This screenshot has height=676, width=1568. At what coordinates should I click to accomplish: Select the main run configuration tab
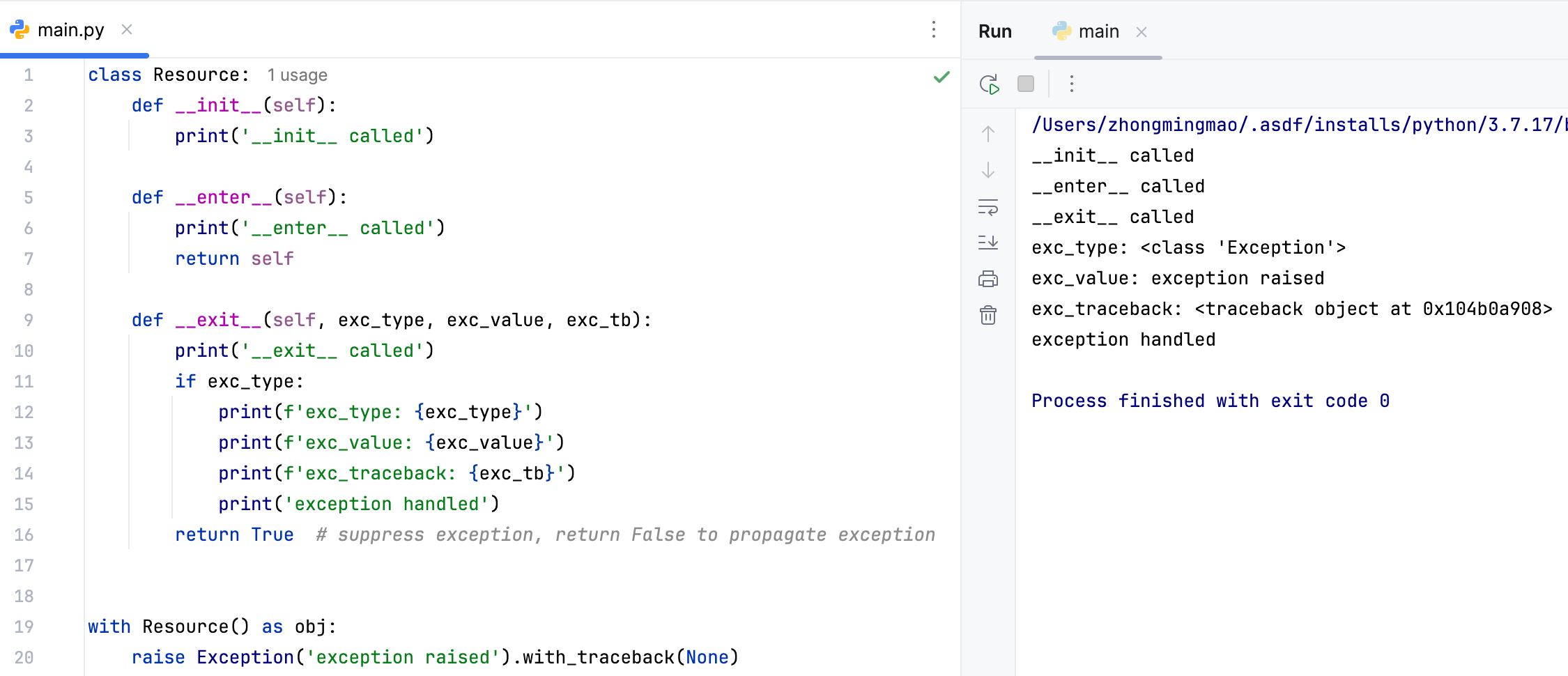(1098, 31)
